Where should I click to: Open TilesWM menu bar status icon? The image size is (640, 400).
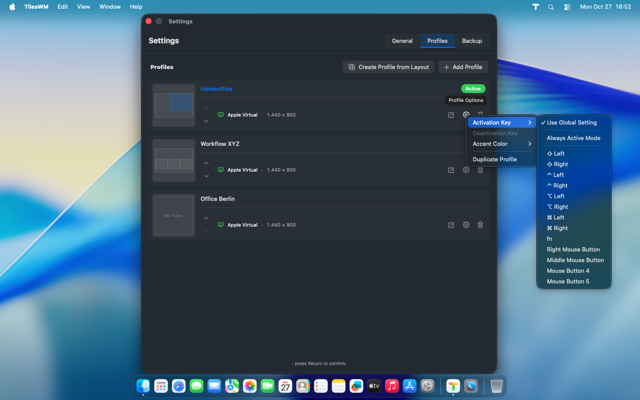point(536,7)
